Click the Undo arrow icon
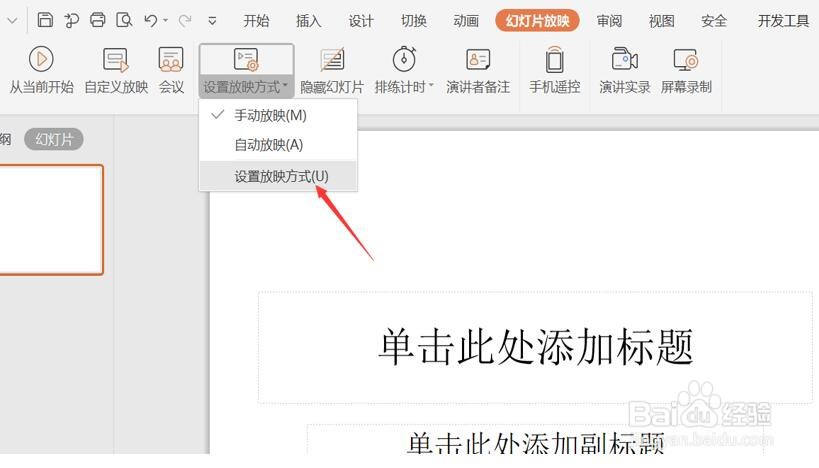Viewport: 819px width, 468px height. pos(151,20)
